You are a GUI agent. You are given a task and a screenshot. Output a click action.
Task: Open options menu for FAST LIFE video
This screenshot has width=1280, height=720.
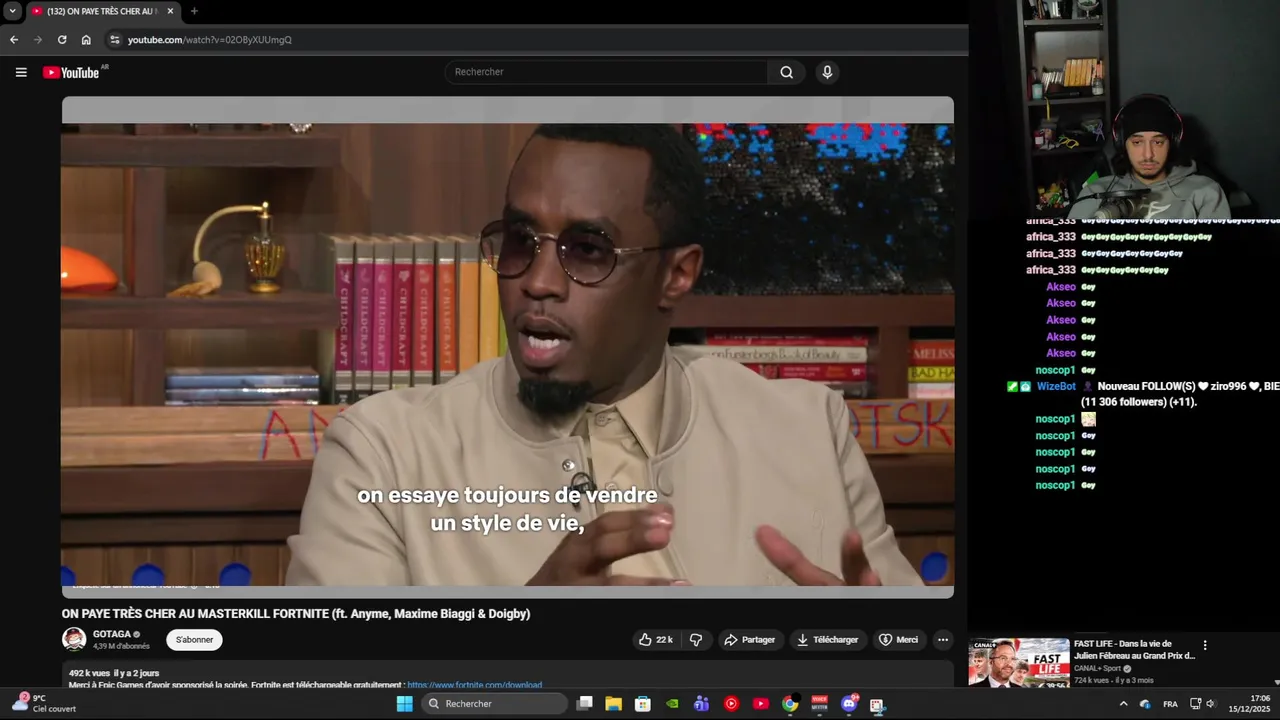1205,646
